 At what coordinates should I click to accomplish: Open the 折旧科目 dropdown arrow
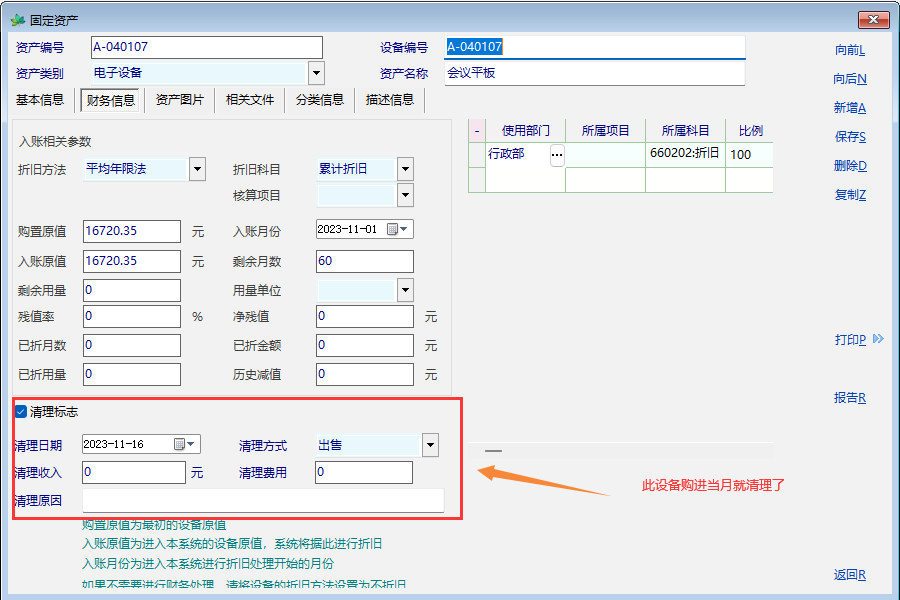point(405,169)
